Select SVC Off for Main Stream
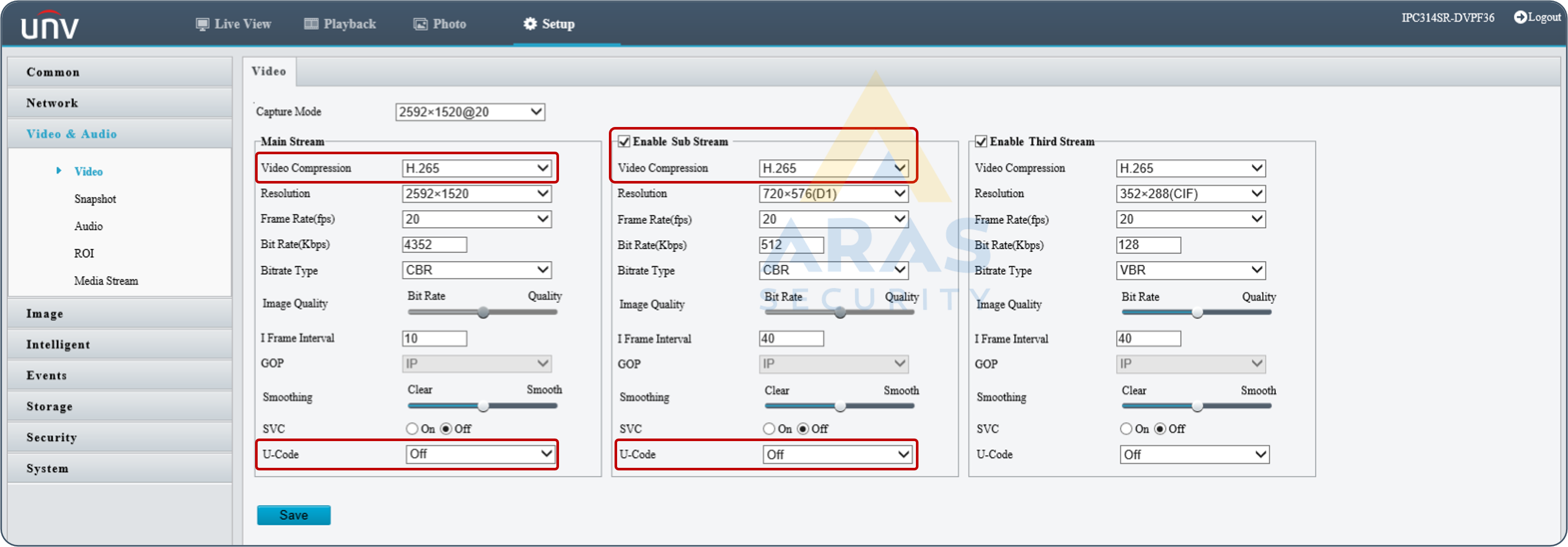Viewport: 1568px width, 547px height. point(446,429)
